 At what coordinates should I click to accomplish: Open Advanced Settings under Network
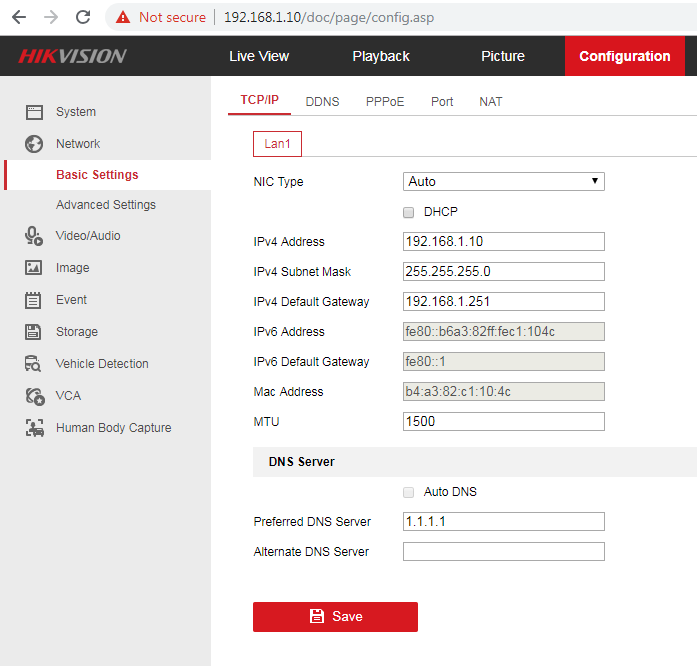click(x=106, y=205)
